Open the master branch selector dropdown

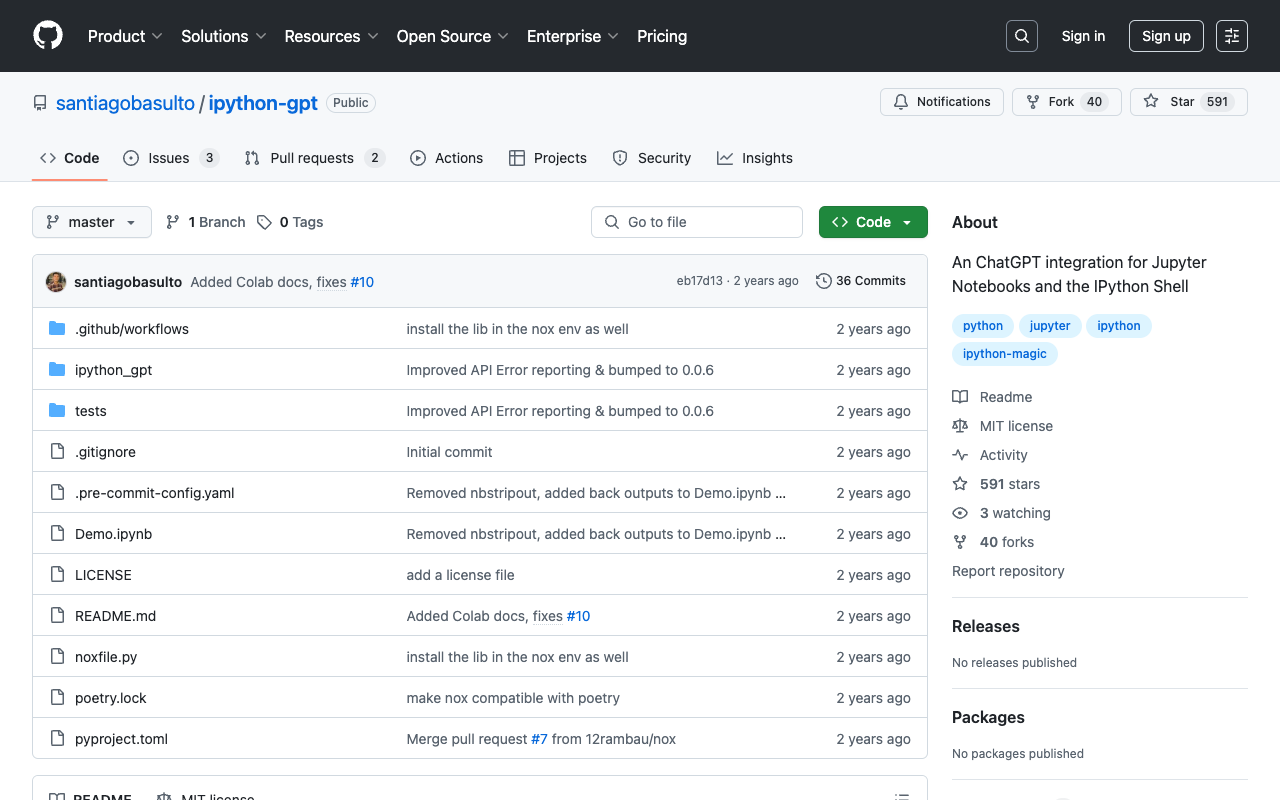tap(92, 222)
